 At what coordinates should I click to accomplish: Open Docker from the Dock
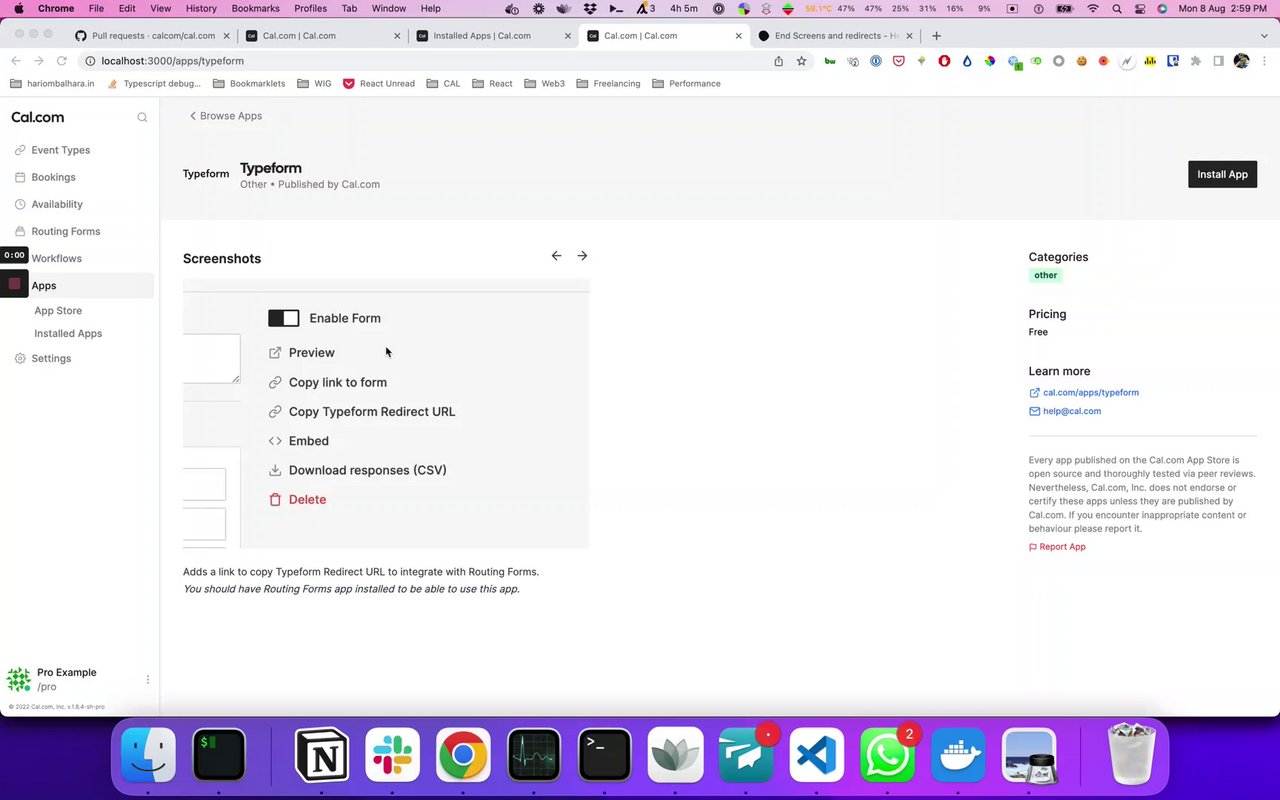click(x=958, y=754)
